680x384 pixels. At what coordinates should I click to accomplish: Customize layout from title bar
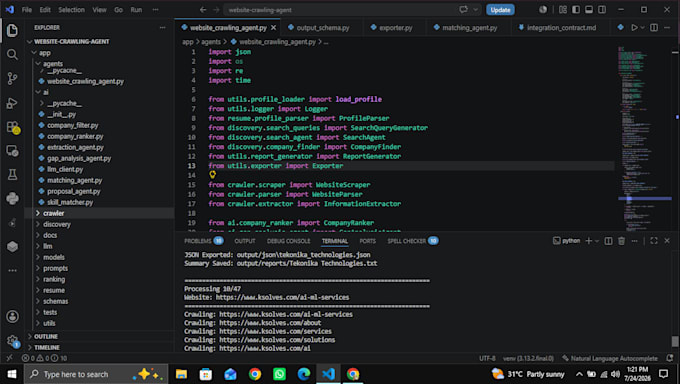pyautogui.click(x=563, y=10)
